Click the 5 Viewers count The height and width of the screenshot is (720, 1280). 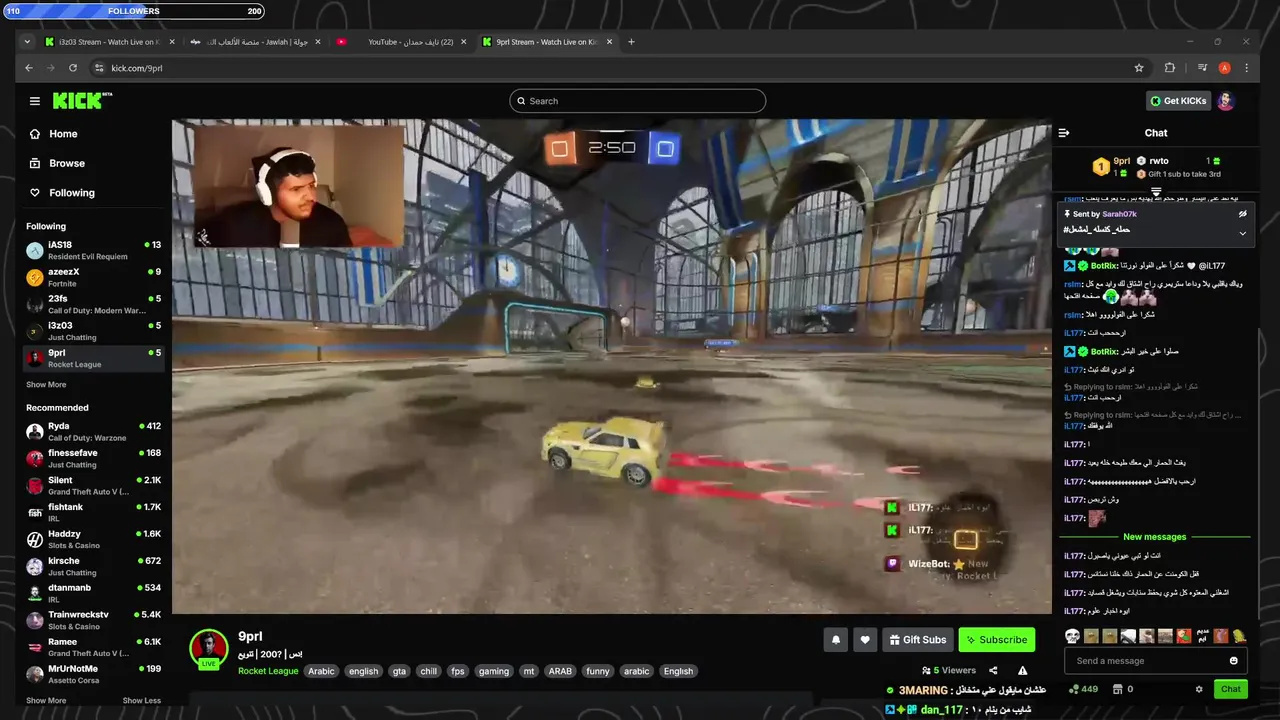coord(950,671)
